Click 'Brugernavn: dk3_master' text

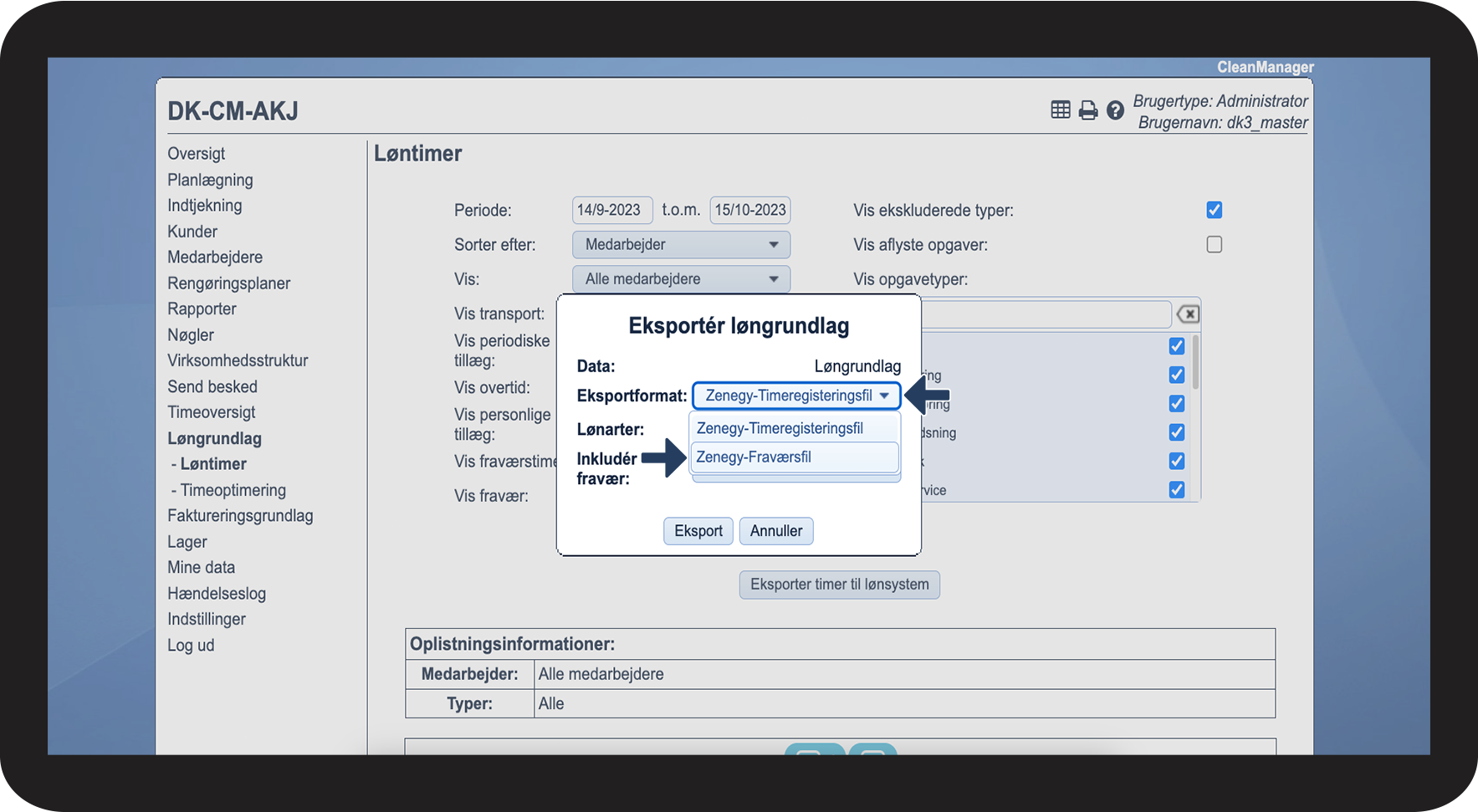click(1223, 123)
